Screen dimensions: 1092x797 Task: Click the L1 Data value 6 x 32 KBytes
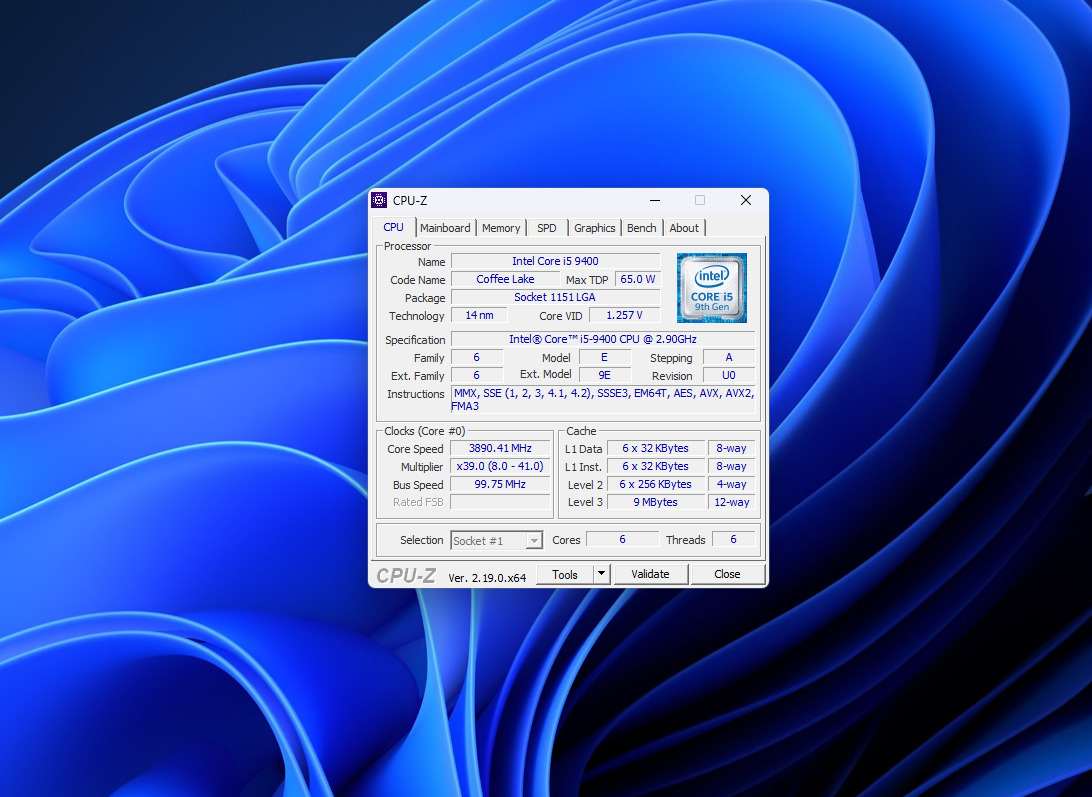pyautogui.click(x=655, y=449)
